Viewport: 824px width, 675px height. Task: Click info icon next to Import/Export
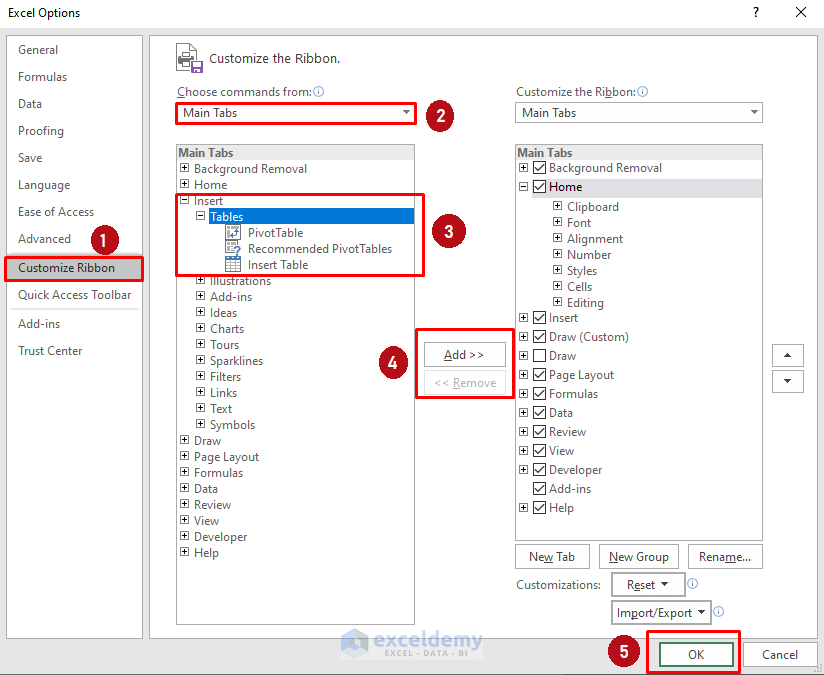tap(719, 611)
